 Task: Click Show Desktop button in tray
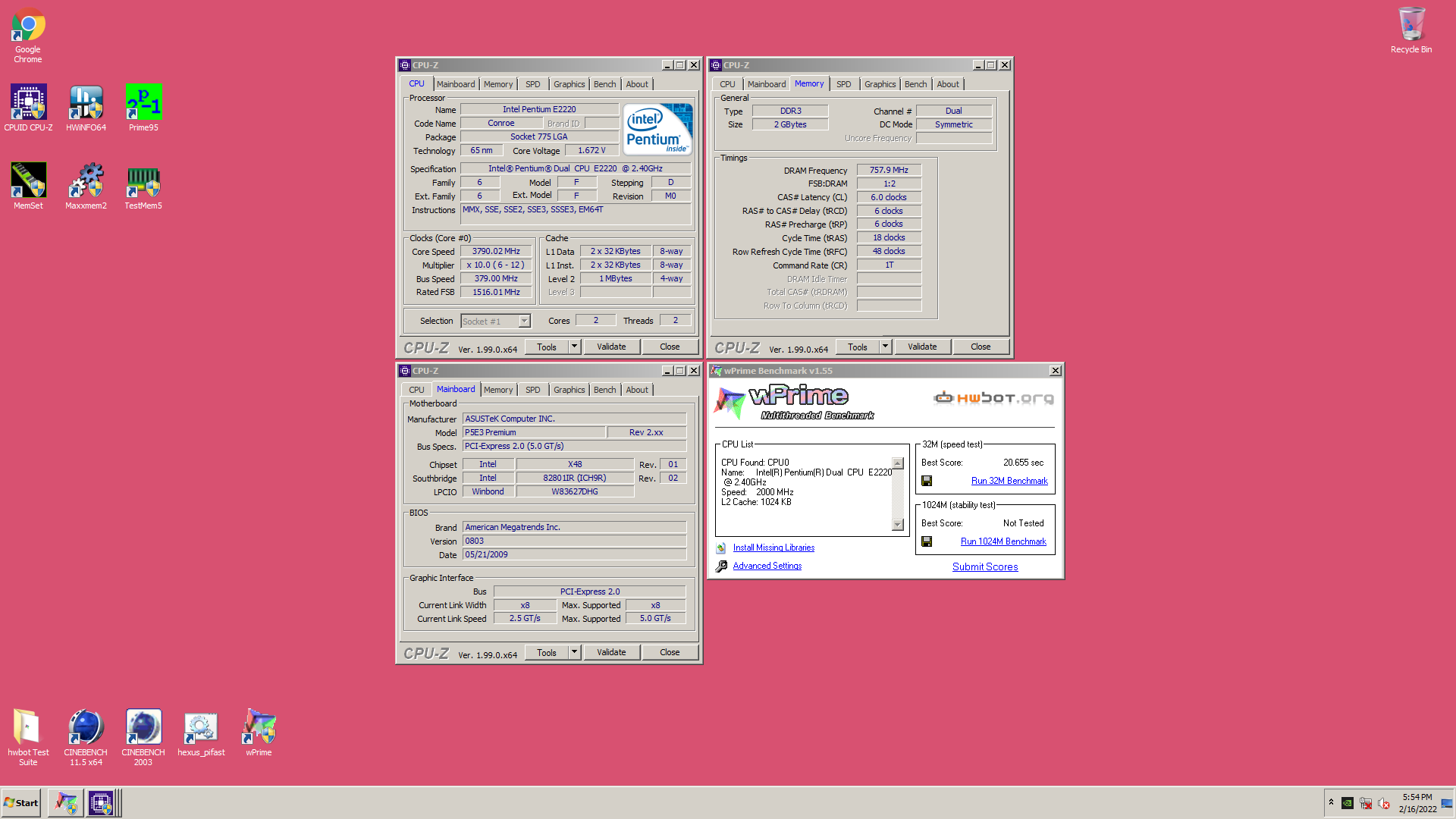pos(1447,803)
